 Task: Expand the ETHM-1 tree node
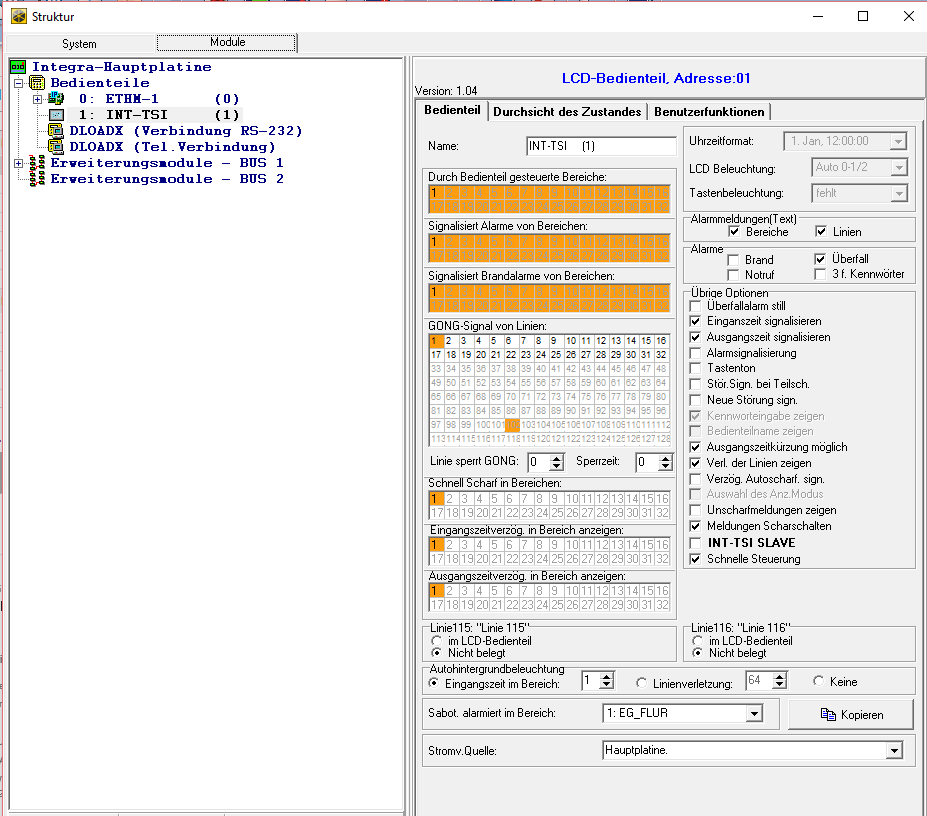tap(37, 99)
